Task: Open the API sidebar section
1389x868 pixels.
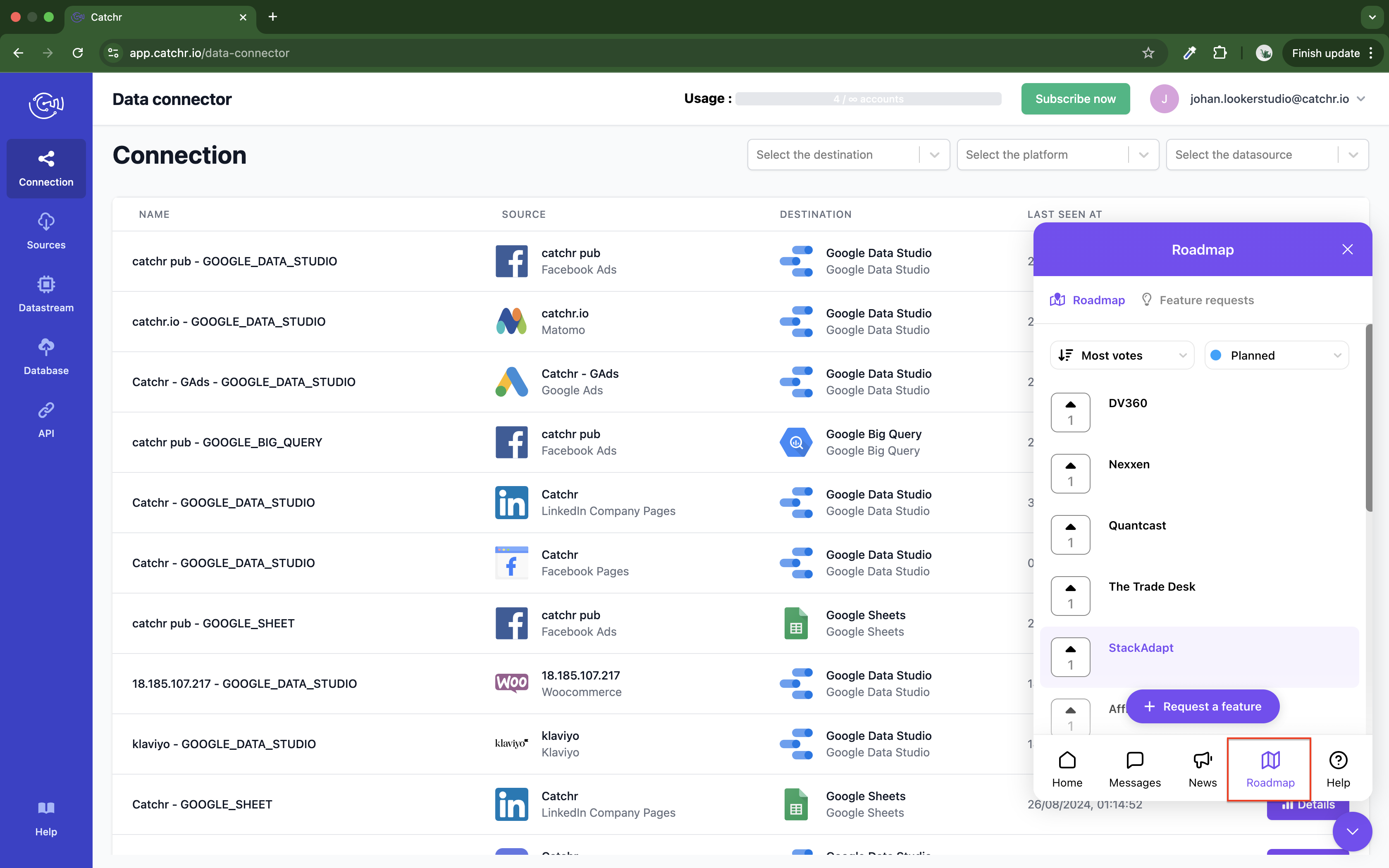Action: pos(46,420)
